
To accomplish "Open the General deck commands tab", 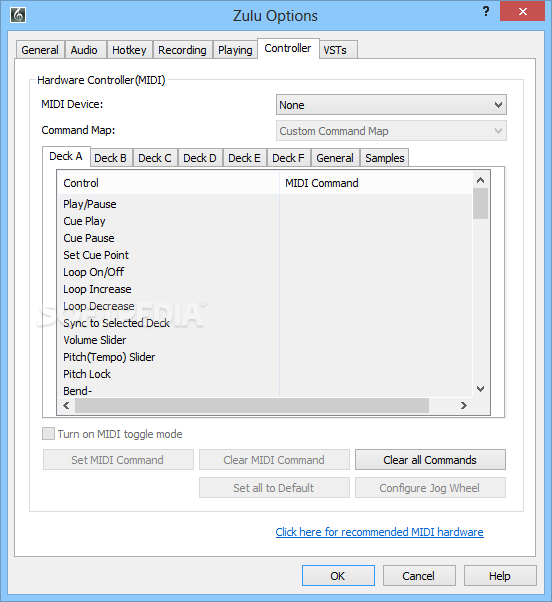I will (335, 158).
